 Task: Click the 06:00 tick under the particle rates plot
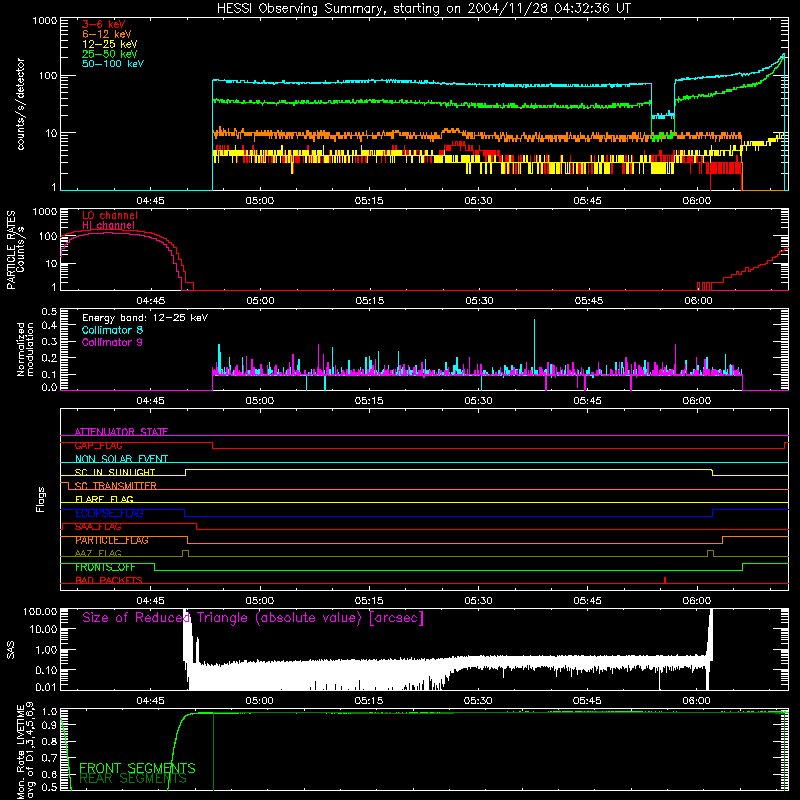tap(698, 301)
